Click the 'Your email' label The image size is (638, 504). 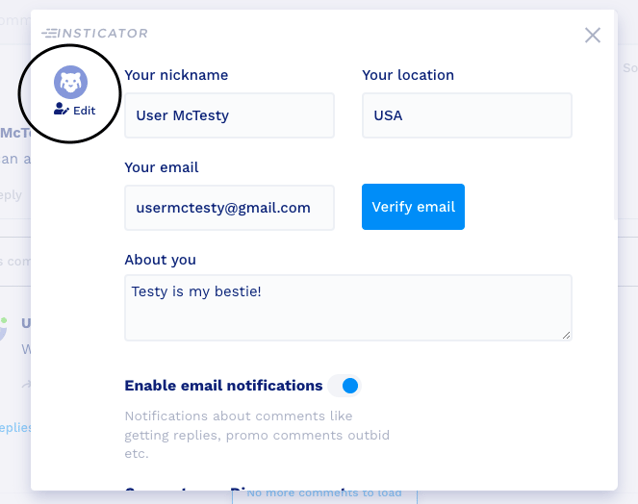[162, 168]
